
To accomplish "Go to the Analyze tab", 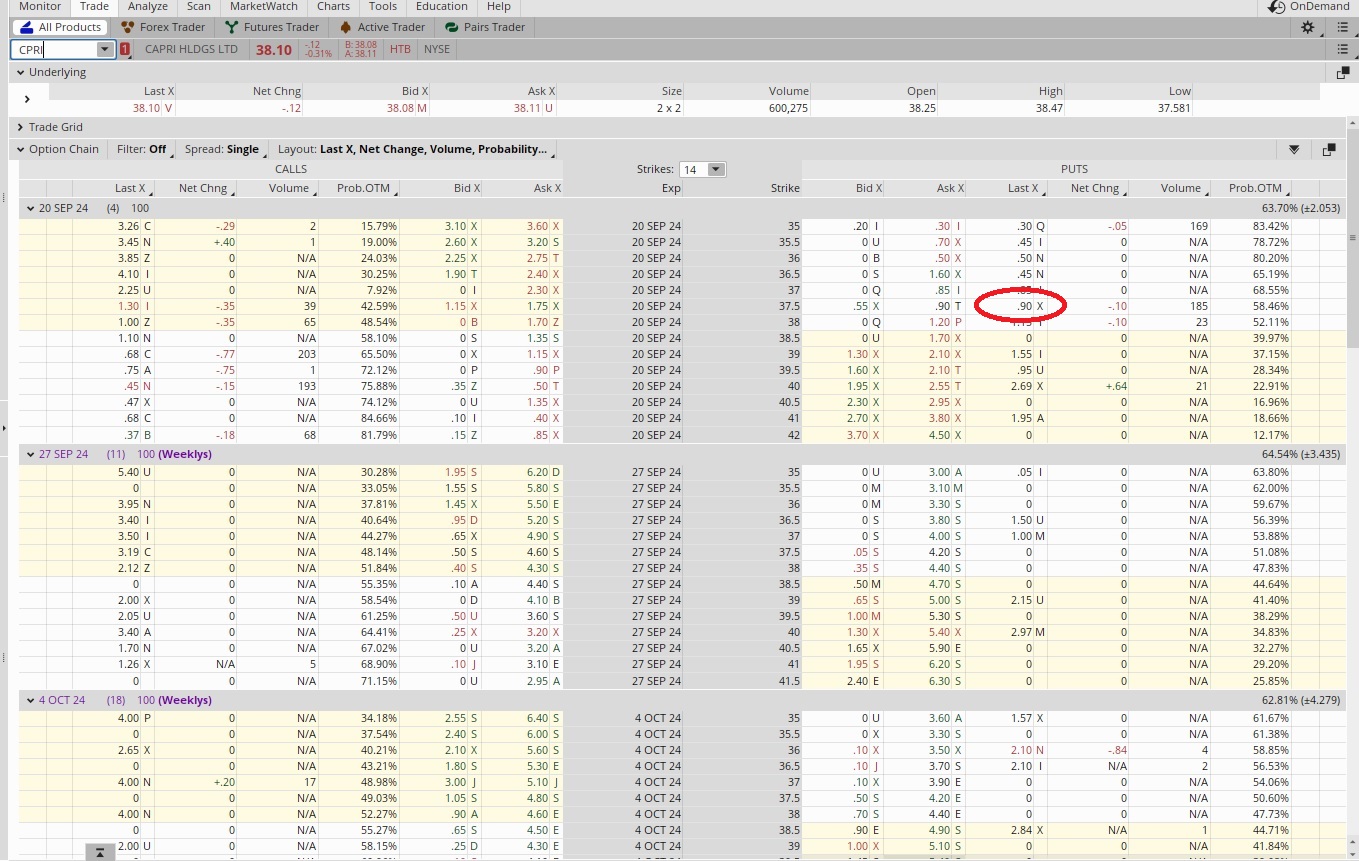I will tap(148, 6).
